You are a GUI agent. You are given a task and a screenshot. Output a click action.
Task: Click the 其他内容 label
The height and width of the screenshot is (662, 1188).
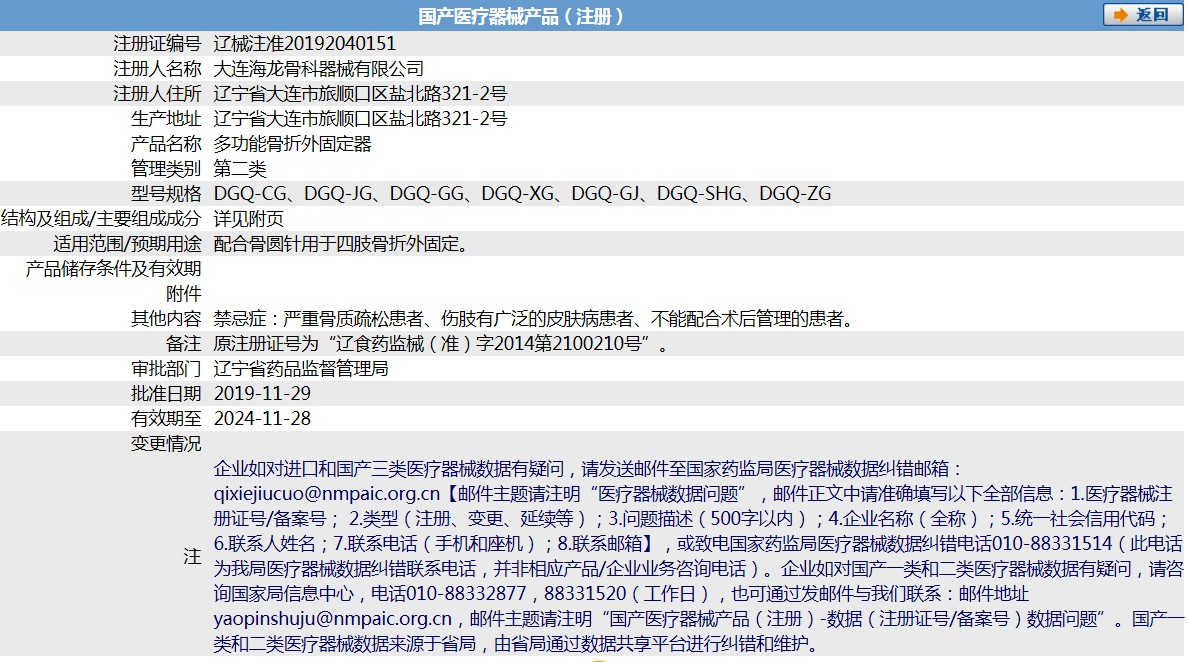click(x=166, y=319)
